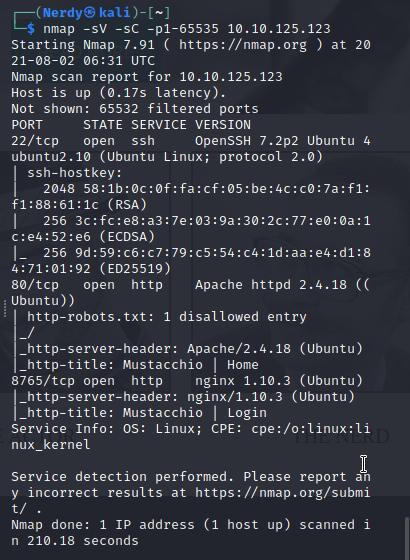Click the nmap command text in the prompt
410x560 pixels.
pyautogui.click(x=59, y=29)
